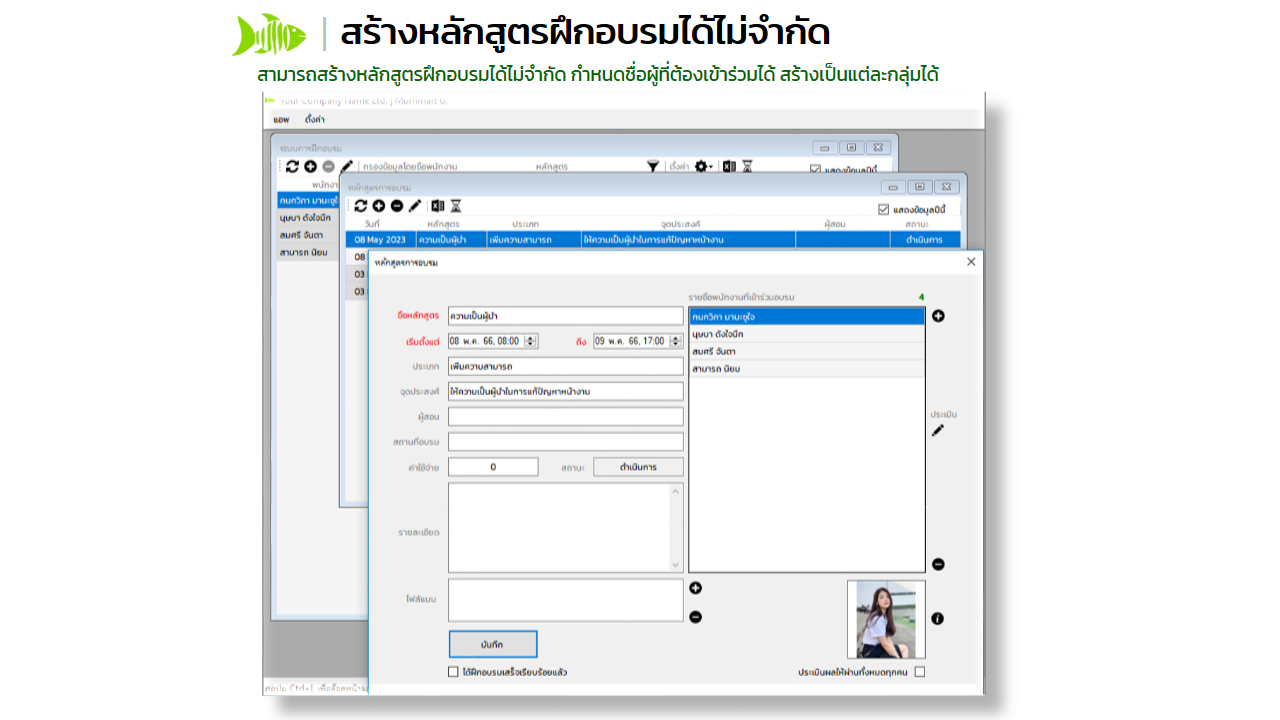Open the ตั้งค่า gear dropdown in ระบบการฝึกอบรม toolbar

point(703,166)
